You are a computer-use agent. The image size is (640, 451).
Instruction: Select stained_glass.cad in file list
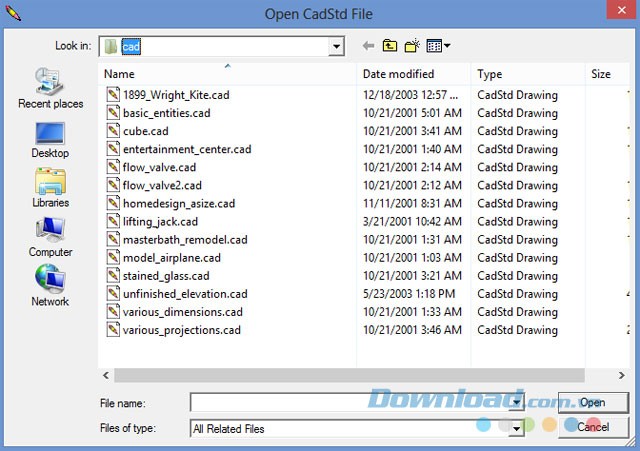click(166, 276)
